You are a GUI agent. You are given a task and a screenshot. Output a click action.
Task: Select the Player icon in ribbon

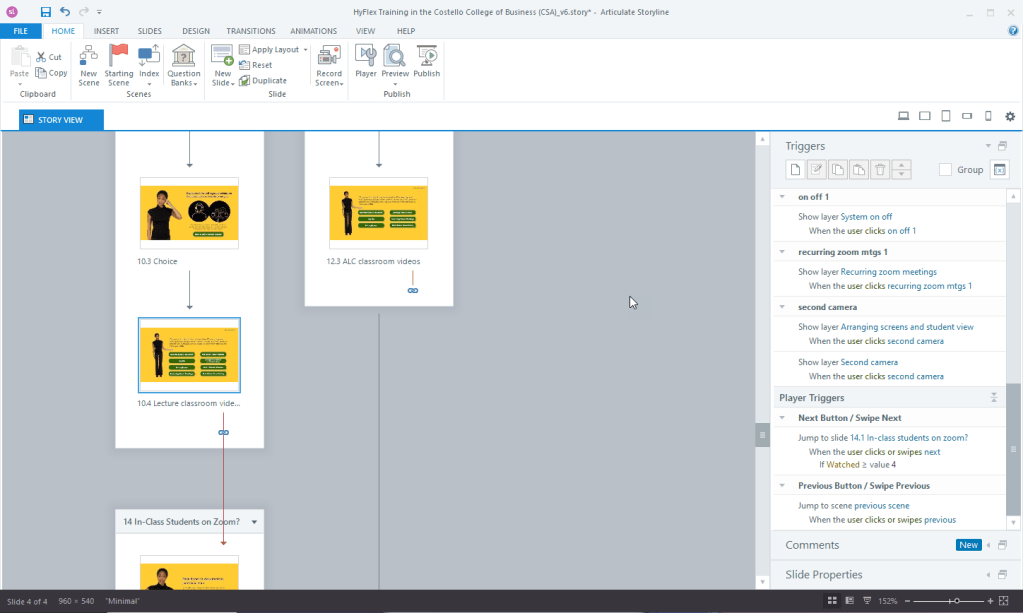pyautogui.click(x=366, y=62)
